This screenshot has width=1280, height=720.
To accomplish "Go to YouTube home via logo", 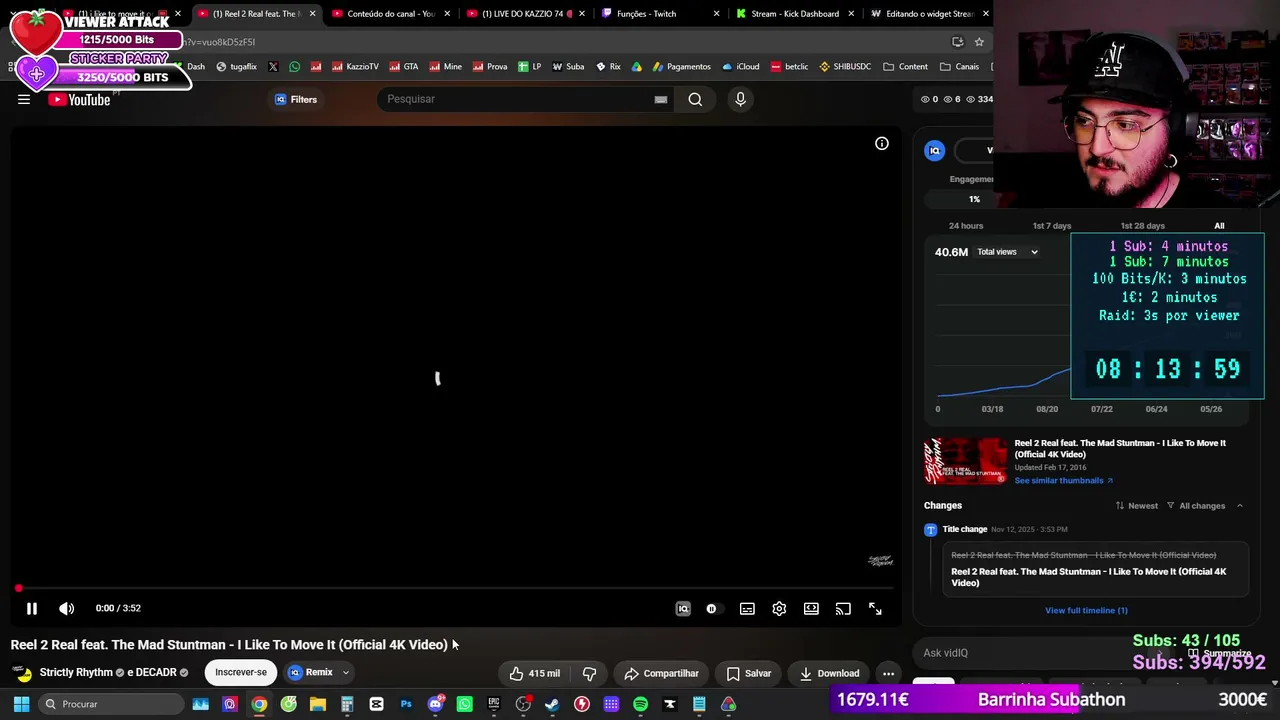I will [x=79, y=99].
